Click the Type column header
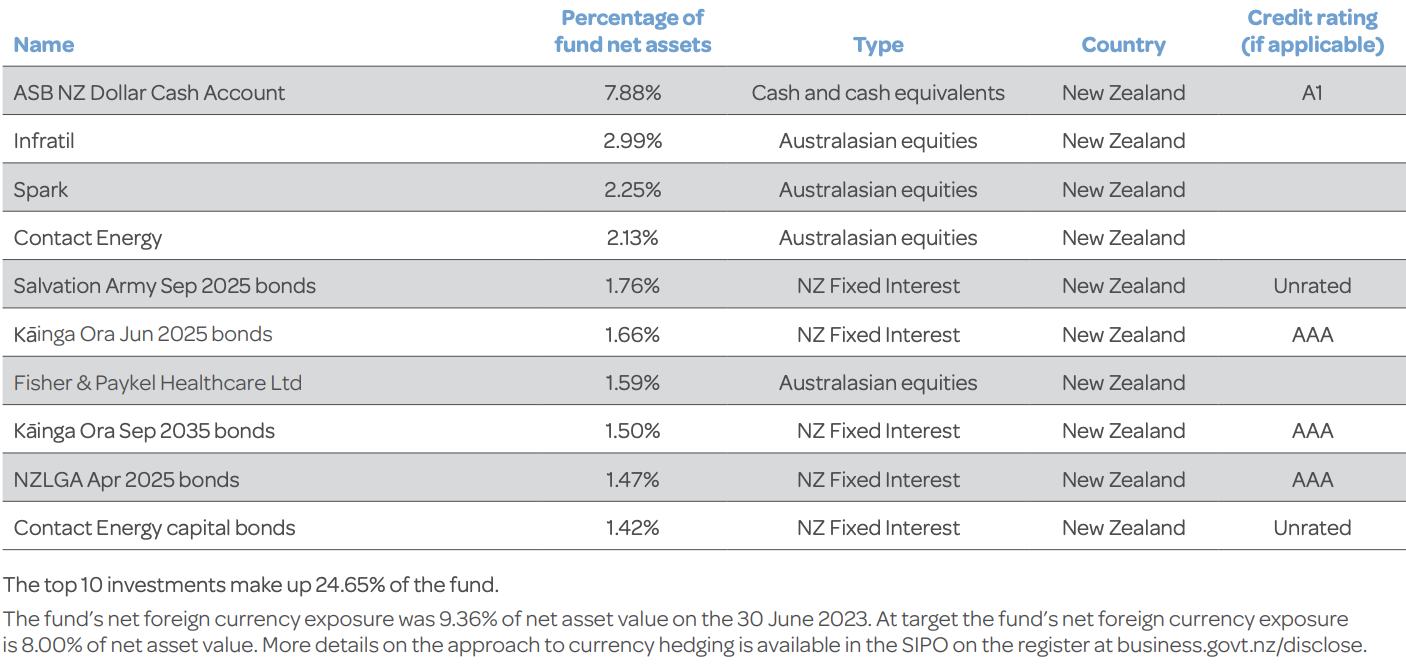The width and height of the screenshot is (1406, 666). coord(878,45)
